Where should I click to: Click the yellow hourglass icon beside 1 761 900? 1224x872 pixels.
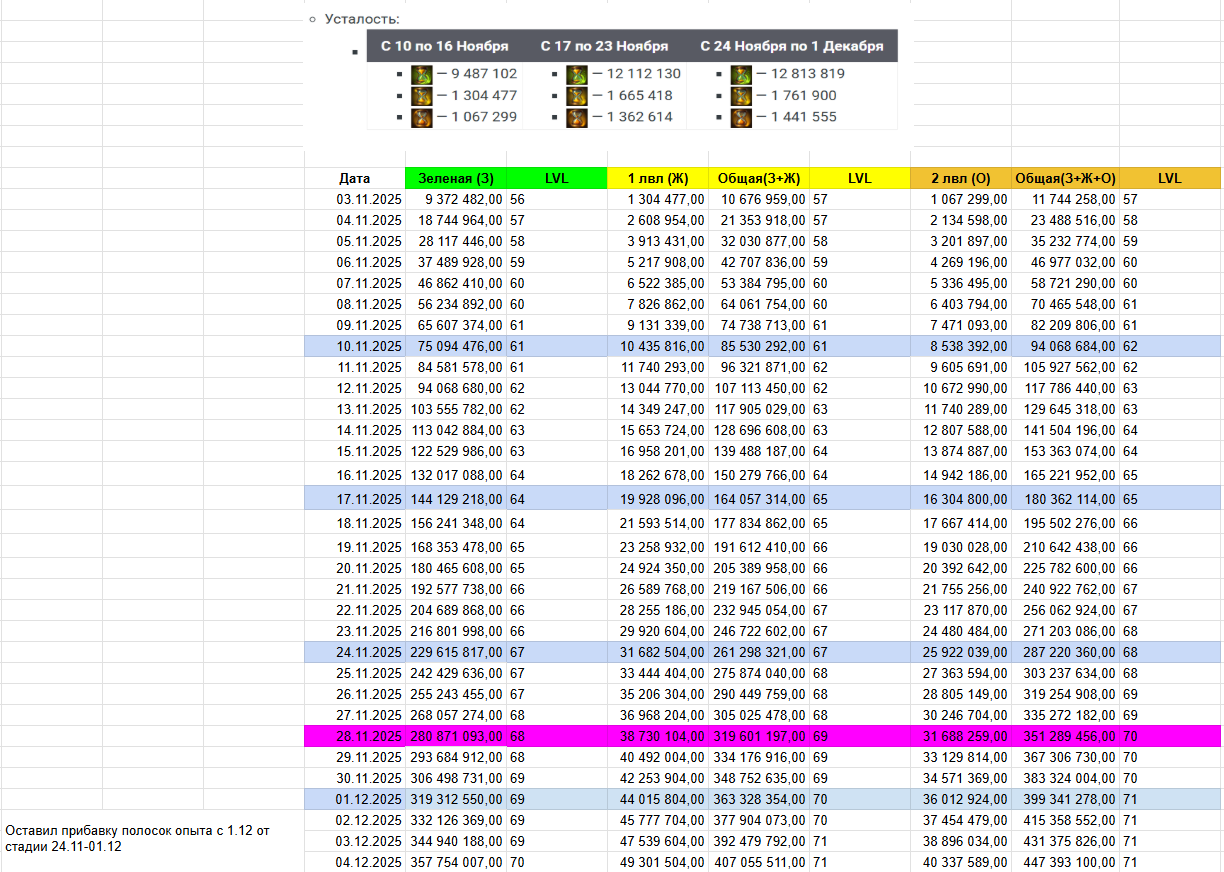(x=740, y=96)
